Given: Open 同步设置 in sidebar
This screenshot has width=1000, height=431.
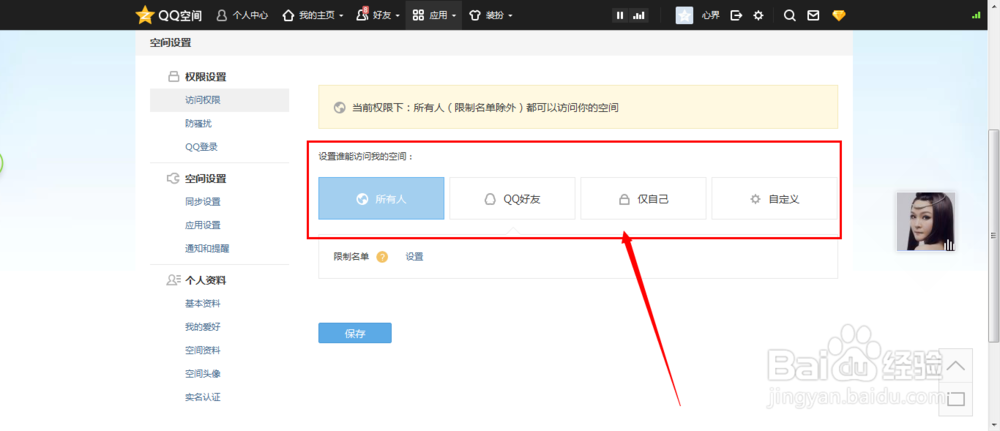Looking at the screenshot, I should 203,201.
